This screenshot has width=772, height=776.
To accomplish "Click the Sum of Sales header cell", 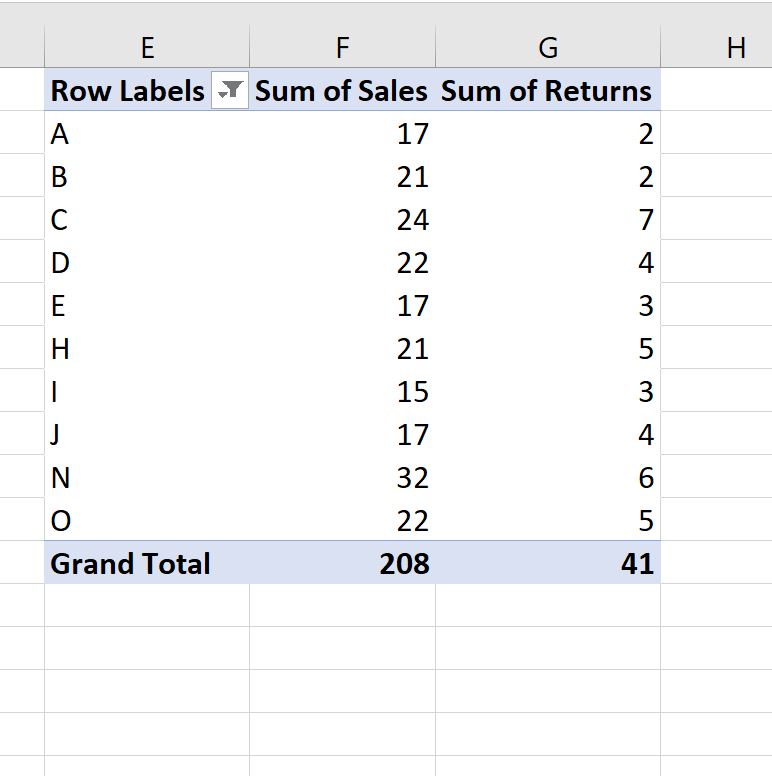I will pyautogui.click(x=342, y=90).
